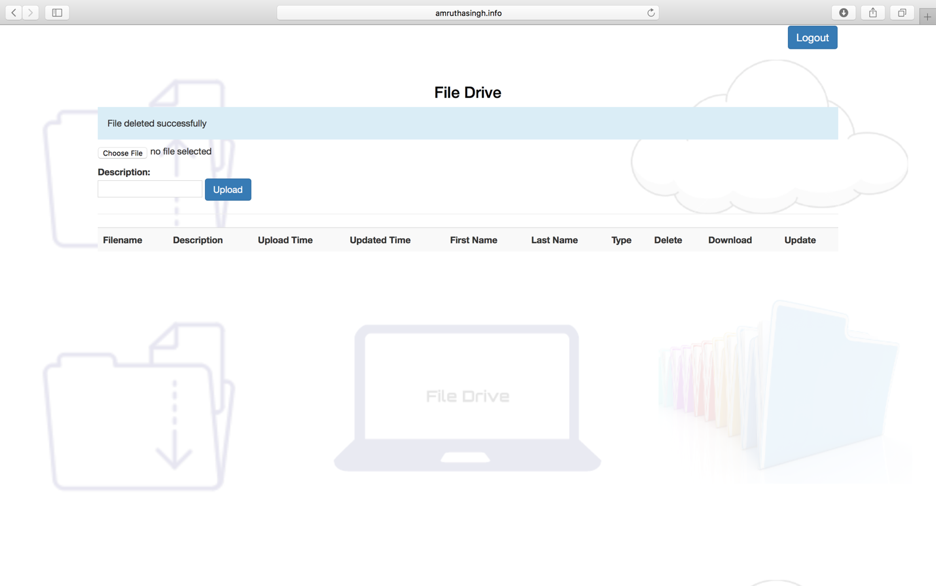Open the Safari downloads list
Image resolution: width=936 pixels, height=586 pixels.
tap(843, 13)
